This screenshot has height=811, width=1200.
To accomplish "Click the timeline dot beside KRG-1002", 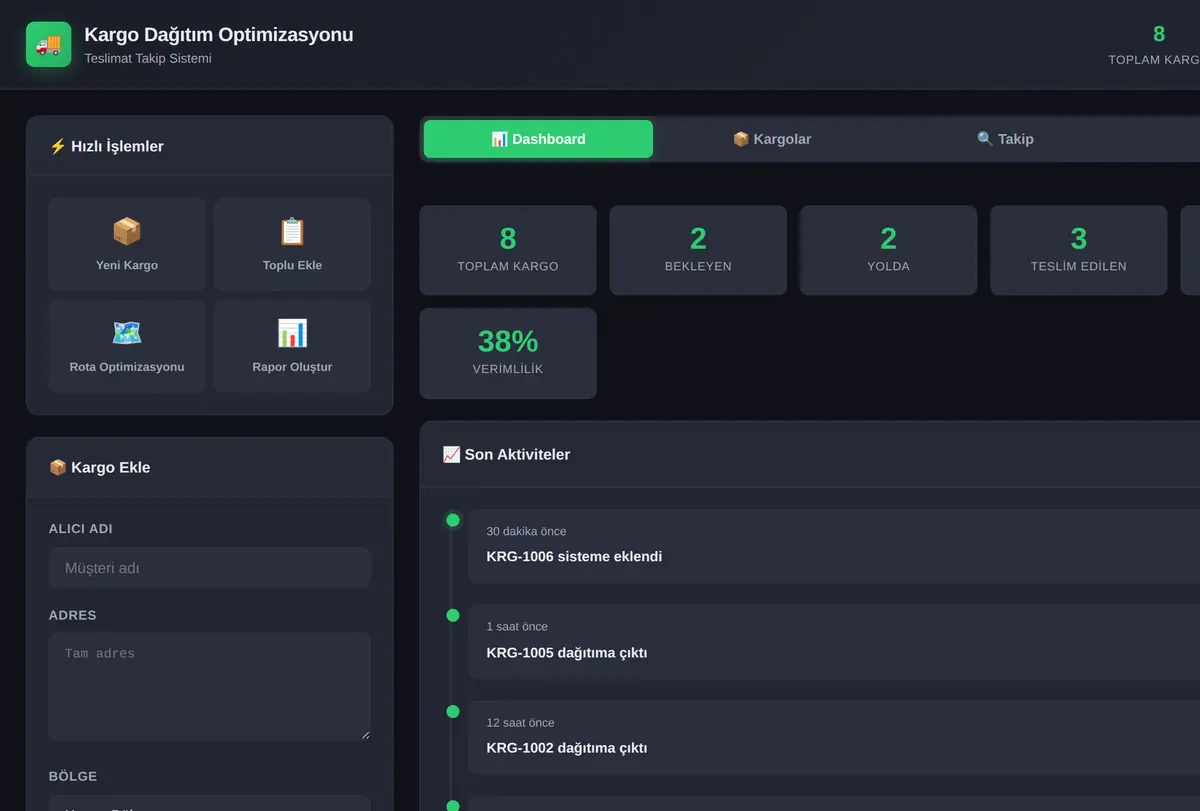I will coord(453,711).
